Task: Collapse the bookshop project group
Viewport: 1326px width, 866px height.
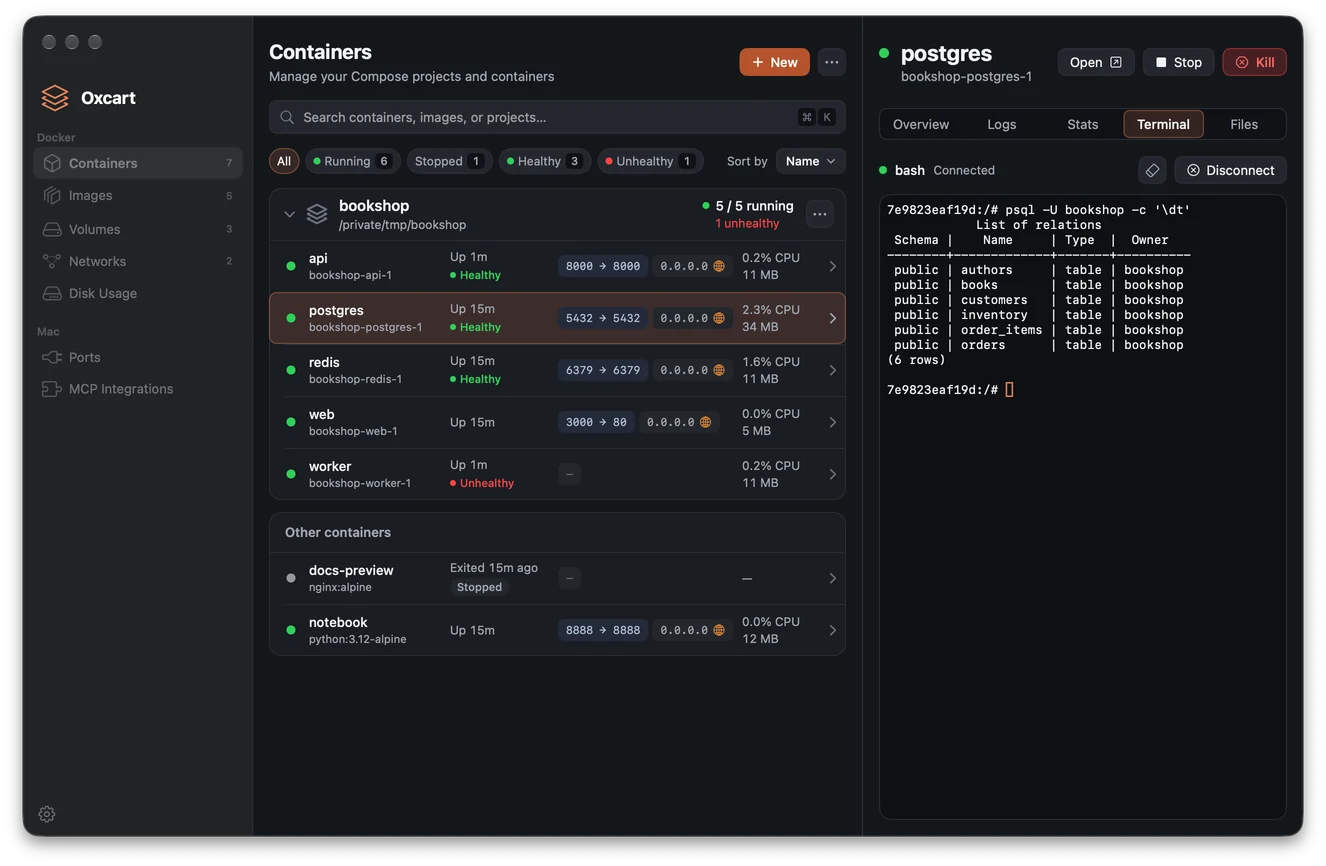Action: 289,214
